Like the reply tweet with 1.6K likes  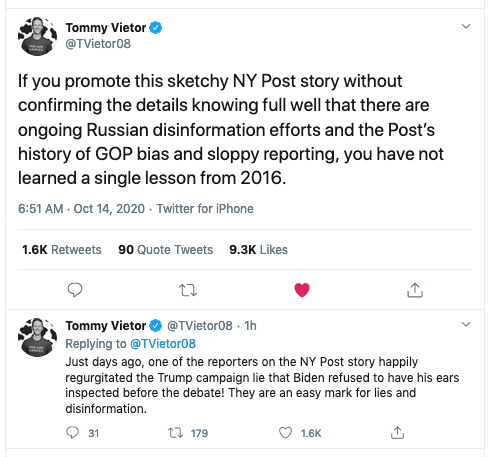coord(285,433)
